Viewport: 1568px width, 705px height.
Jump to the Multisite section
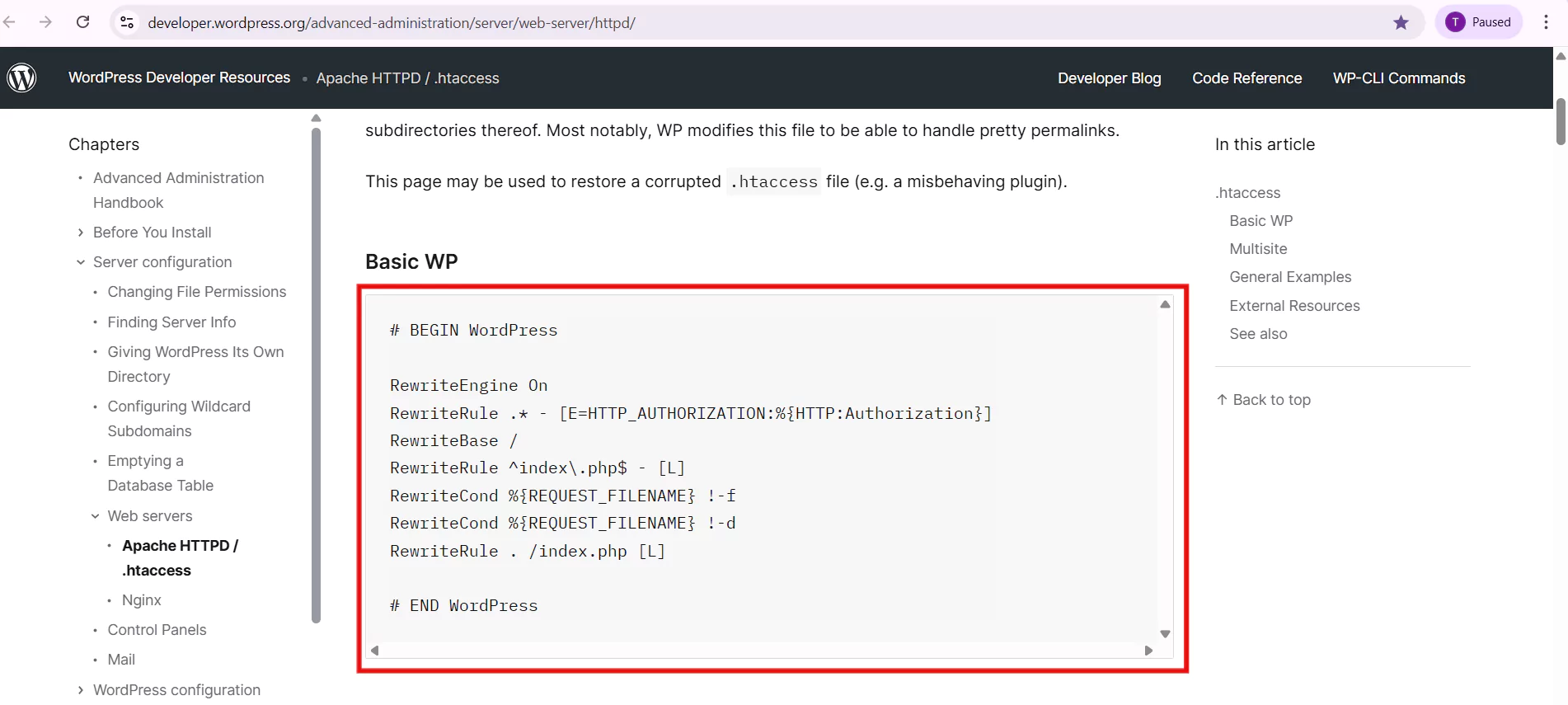tap(1258, 249)
